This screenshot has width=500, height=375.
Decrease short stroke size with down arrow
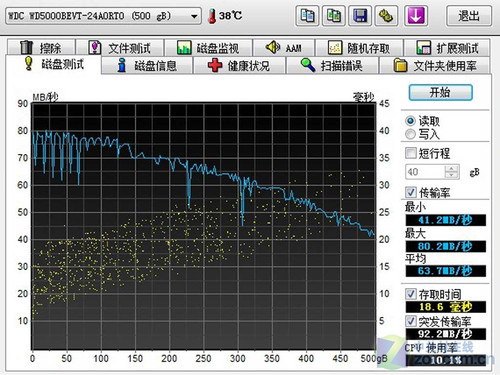click(x=452, y=176)
